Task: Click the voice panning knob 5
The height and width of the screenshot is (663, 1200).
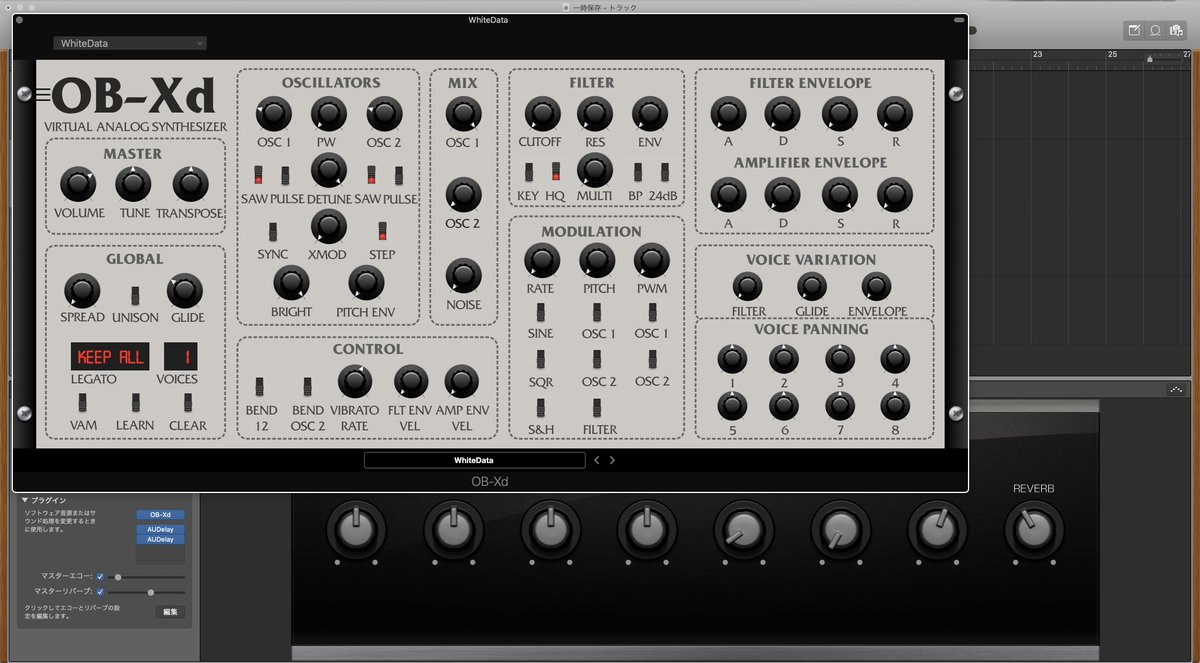Action: click(732, 406)
